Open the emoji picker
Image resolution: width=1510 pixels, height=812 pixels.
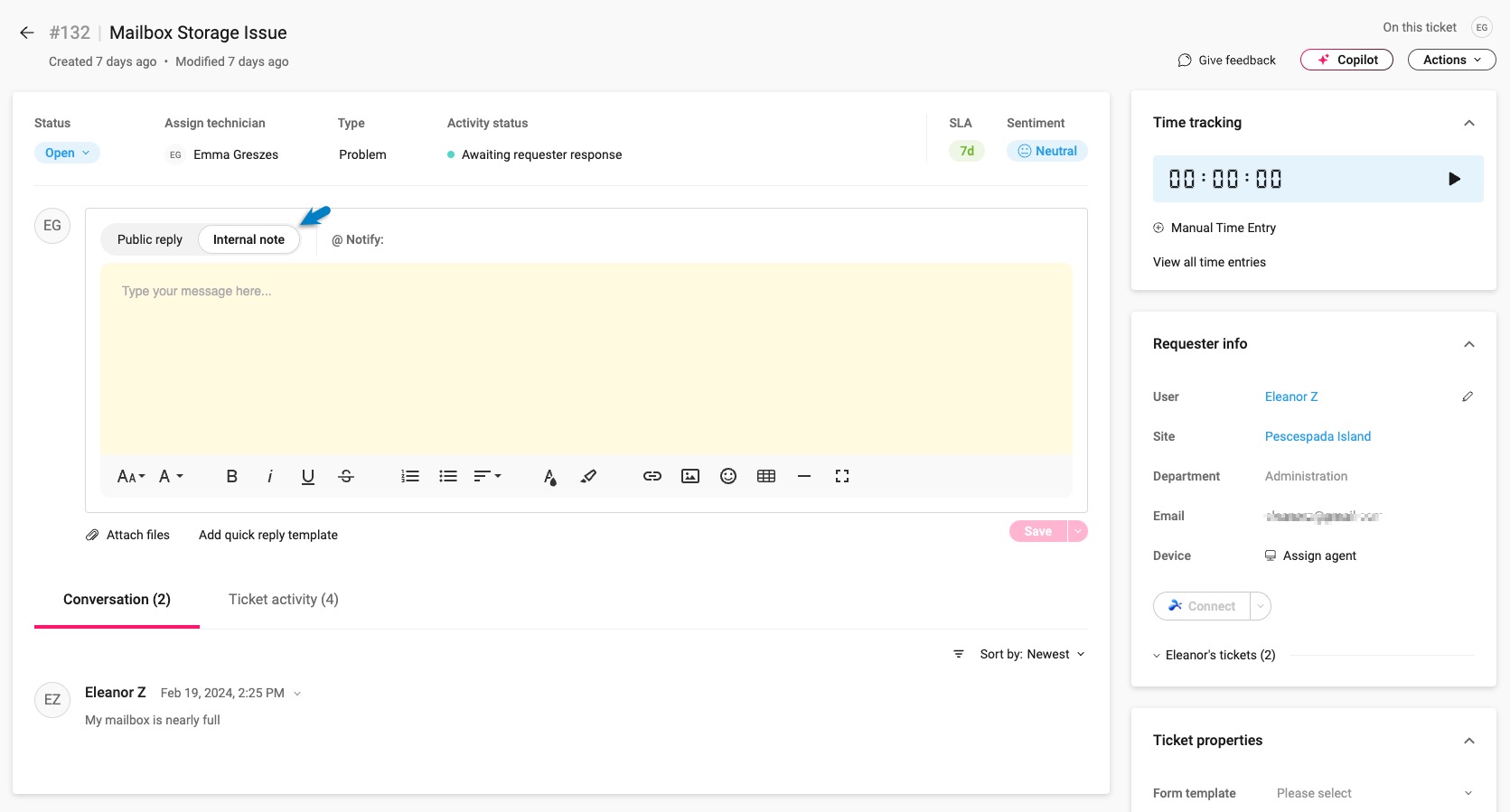coord(727,476)
